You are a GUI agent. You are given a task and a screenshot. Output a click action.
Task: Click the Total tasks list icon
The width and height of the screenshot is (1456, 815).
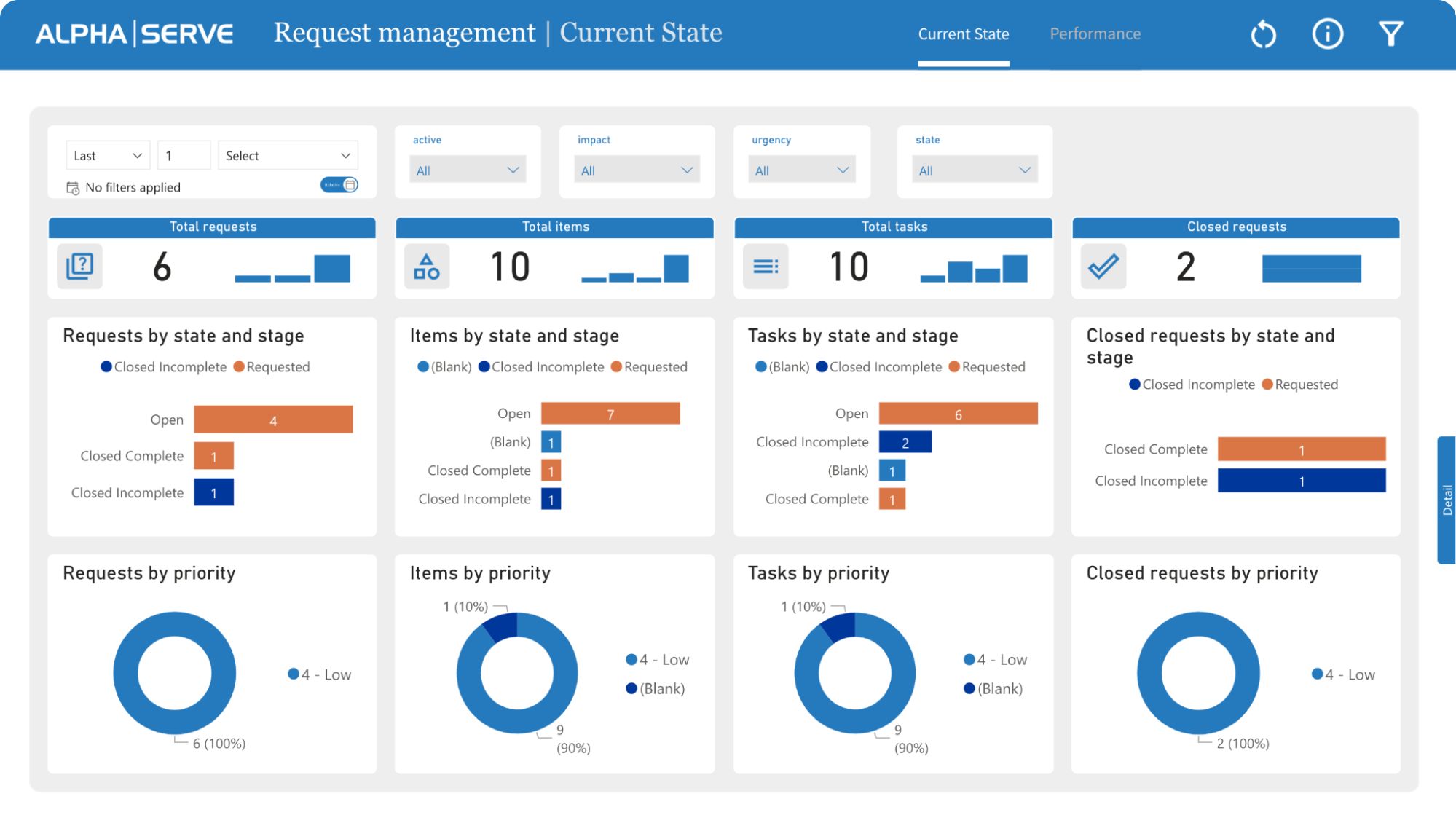click(765, 267)
